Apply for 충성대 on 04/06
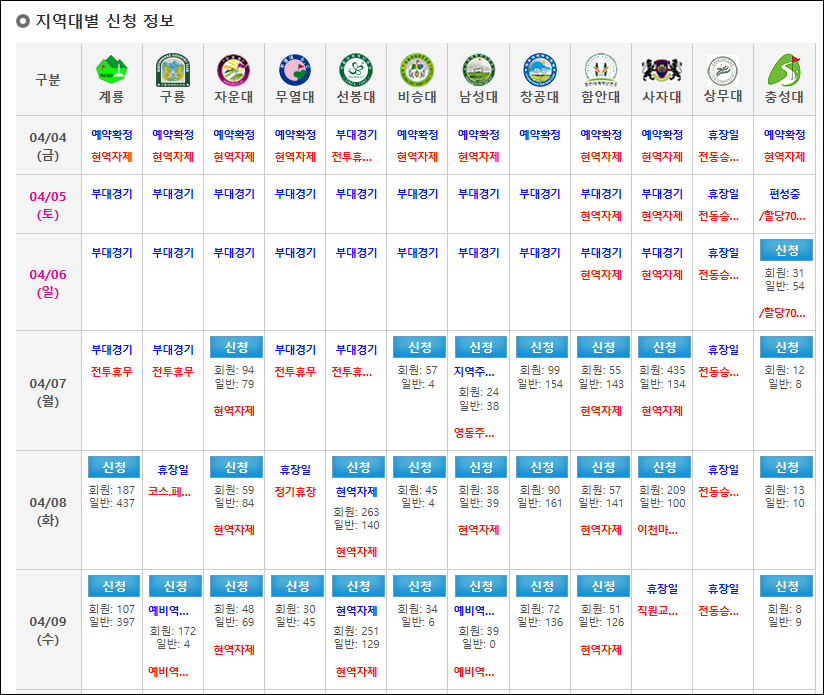 [x=786, y=250]
